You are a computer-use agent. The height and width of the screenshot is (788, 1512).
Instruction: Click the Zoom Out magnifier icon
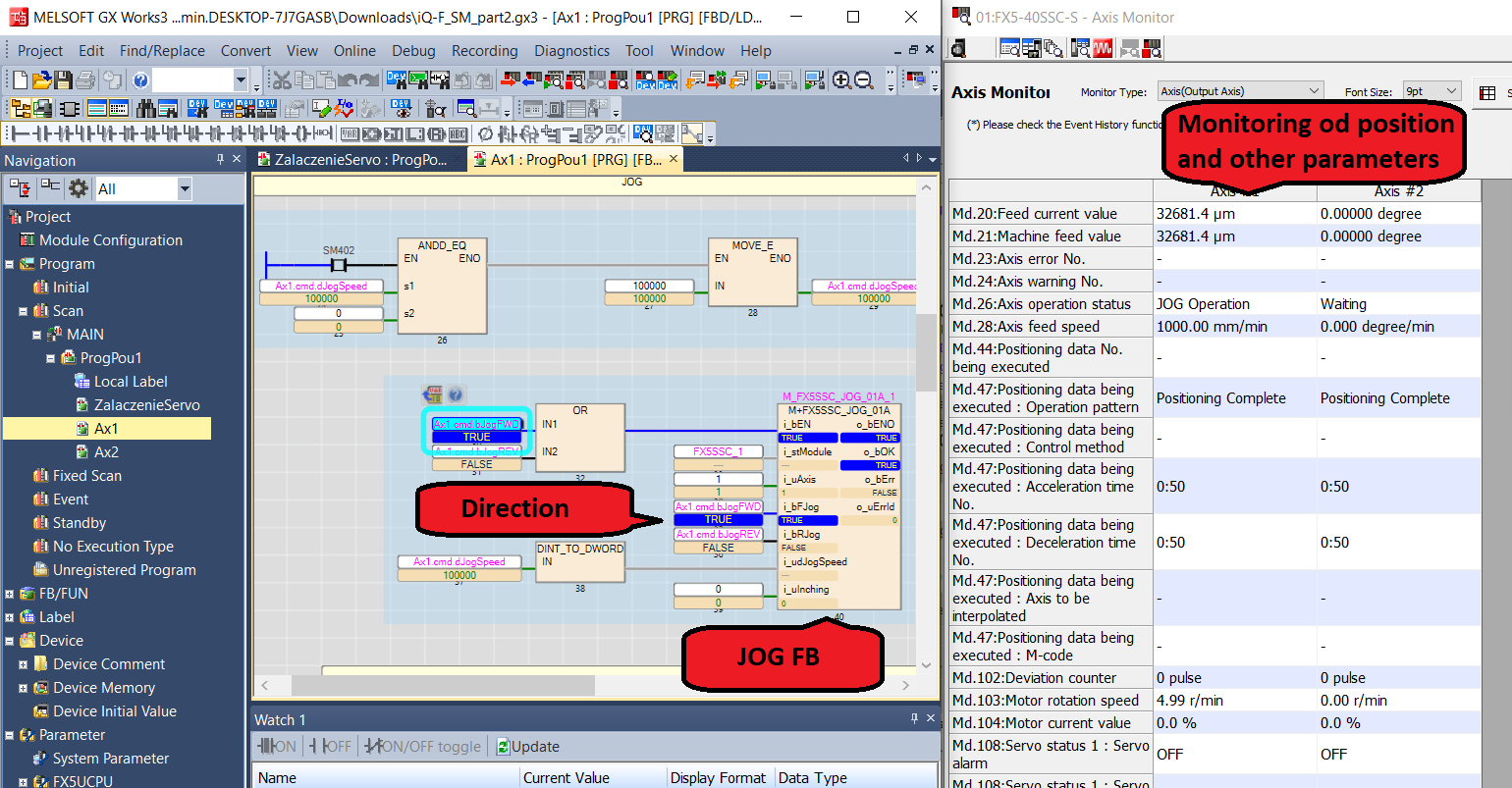pos(863,79)
